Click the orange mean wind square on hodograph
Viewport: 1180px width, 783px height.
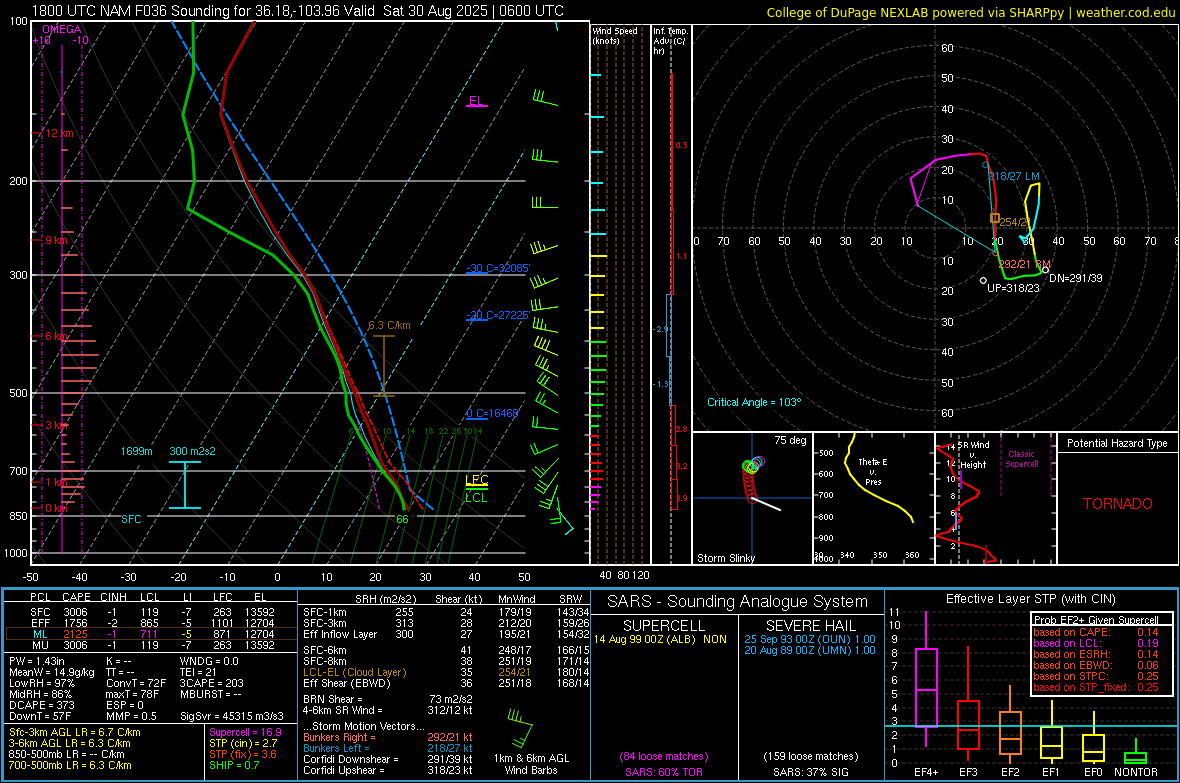click(x=995, y=218)
